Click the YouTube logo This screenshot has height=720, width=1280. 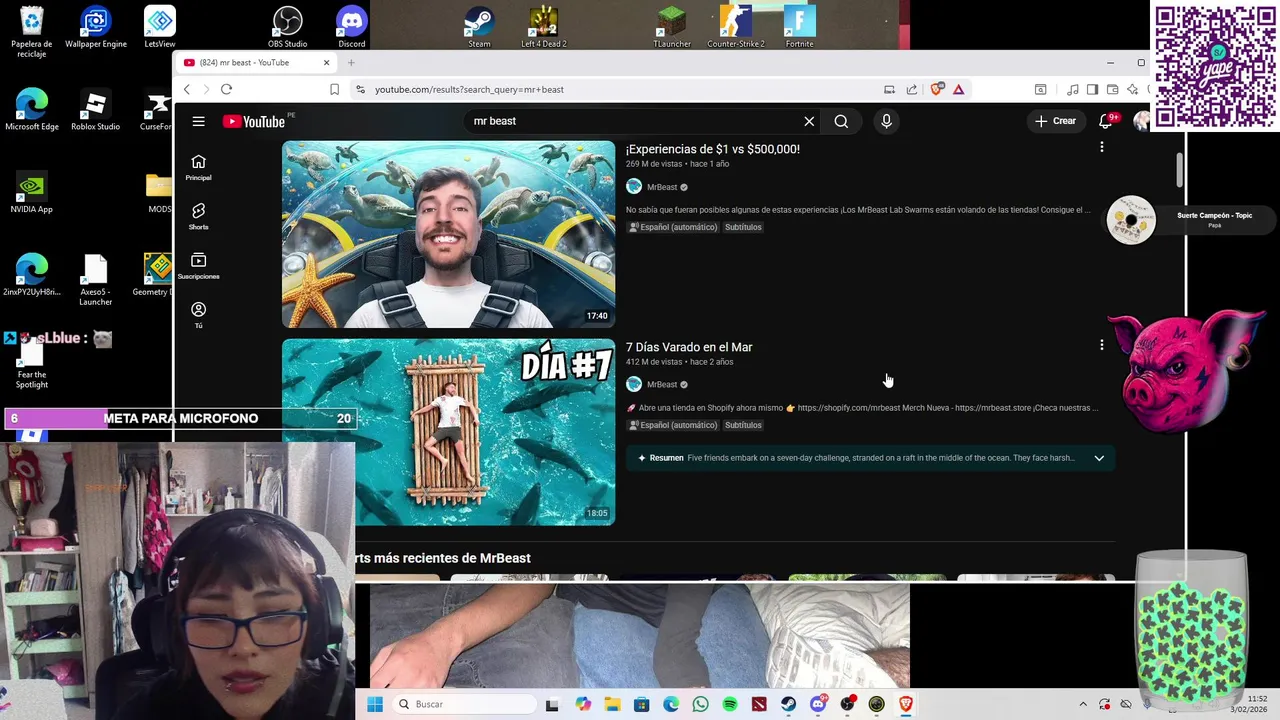[254, 121]
